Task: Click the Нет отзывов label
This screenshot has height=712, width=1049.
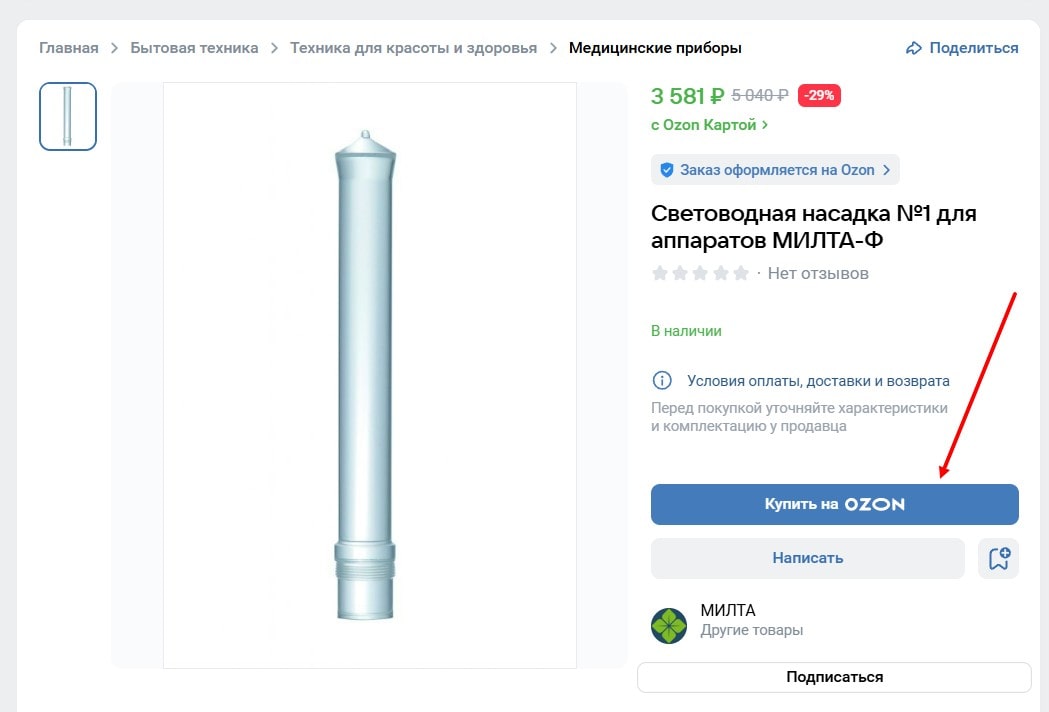Action: [818, 272]
